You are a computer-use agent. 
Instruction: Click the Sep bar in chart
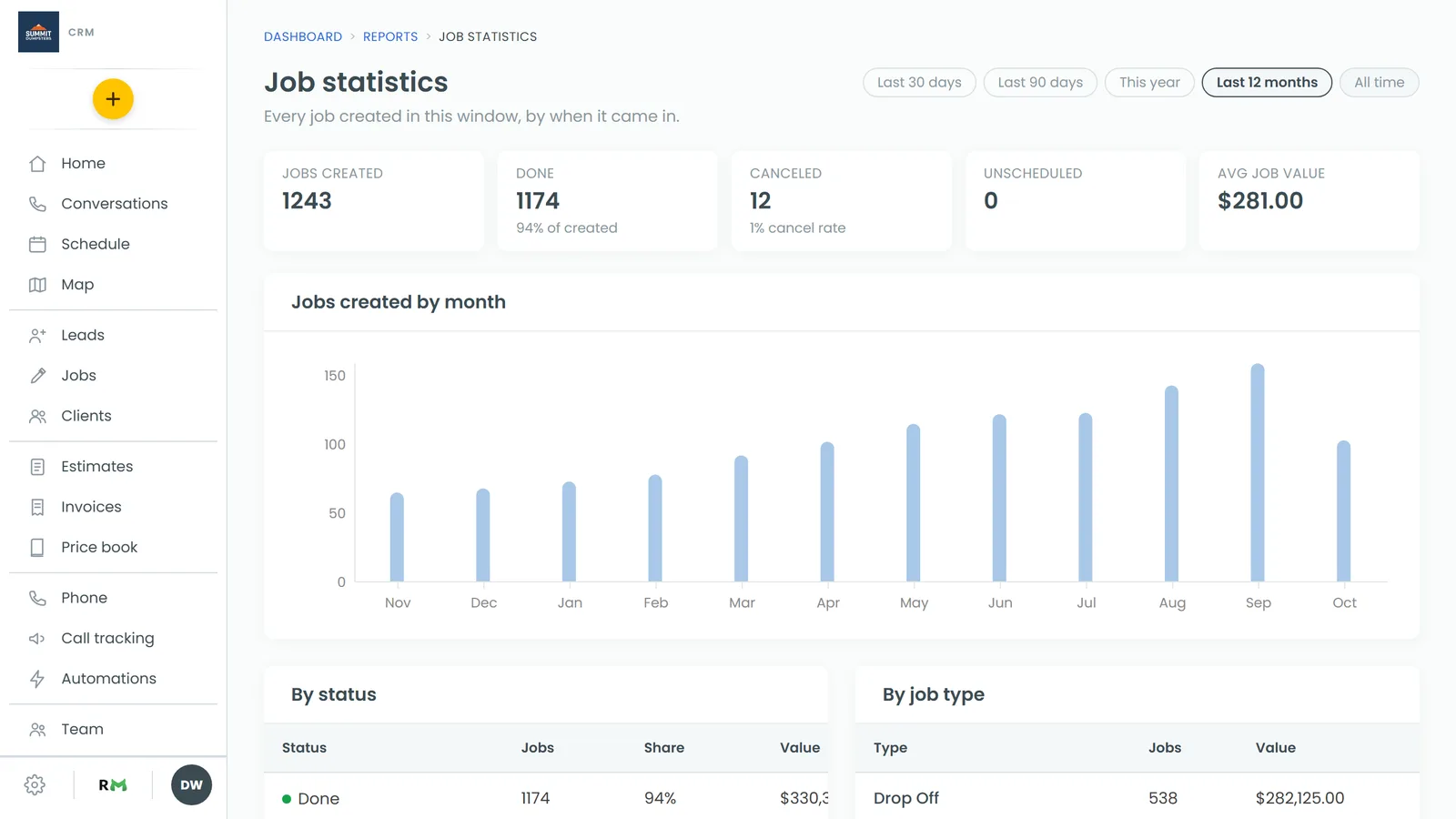(1258, 472)
